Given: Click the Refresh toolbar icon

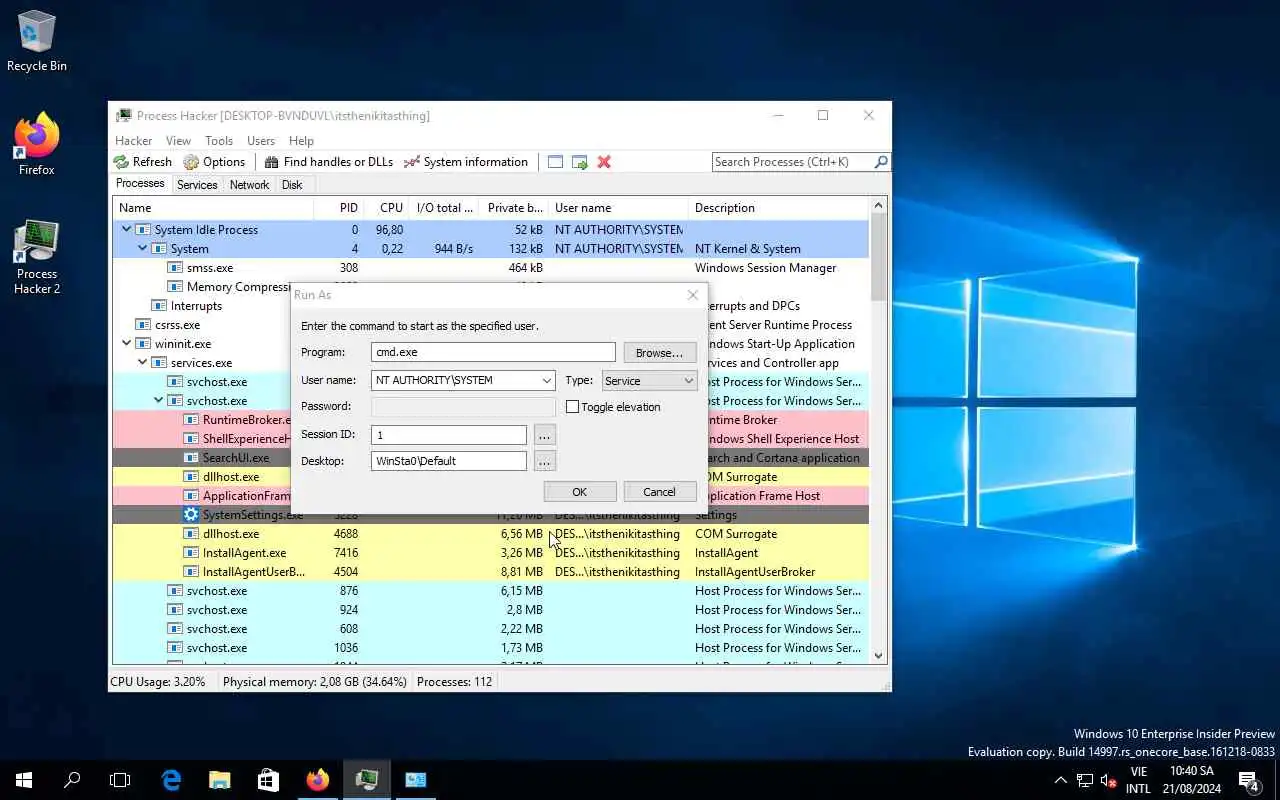Looking at the screenshot, I should click(x=121, y=162).
